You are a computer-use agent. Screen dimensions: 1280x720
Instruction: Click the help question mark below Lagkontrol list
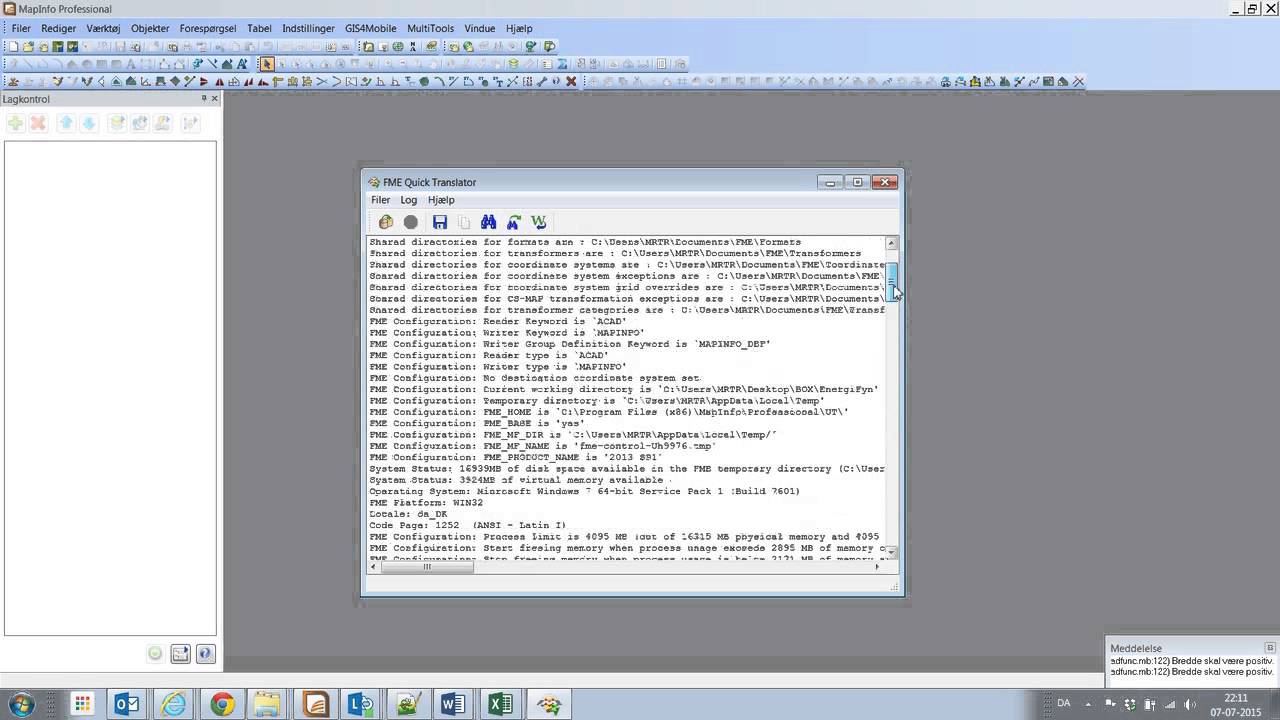pyautogui.click(x=205, y=654)
